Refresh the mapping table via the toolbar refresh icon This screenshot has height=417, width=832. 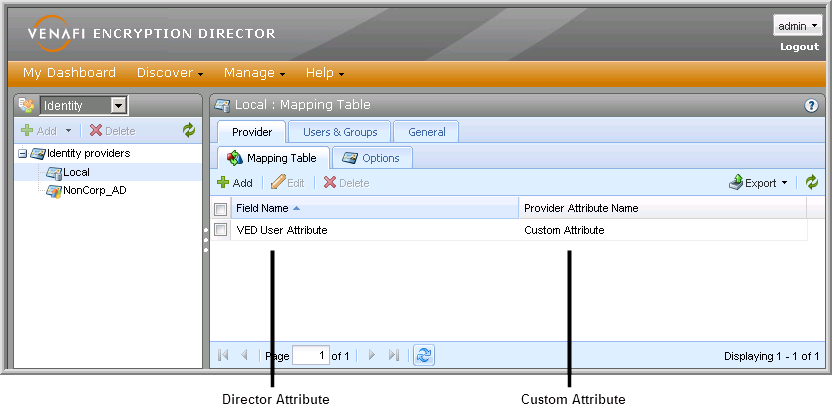(x=812, y=183)
